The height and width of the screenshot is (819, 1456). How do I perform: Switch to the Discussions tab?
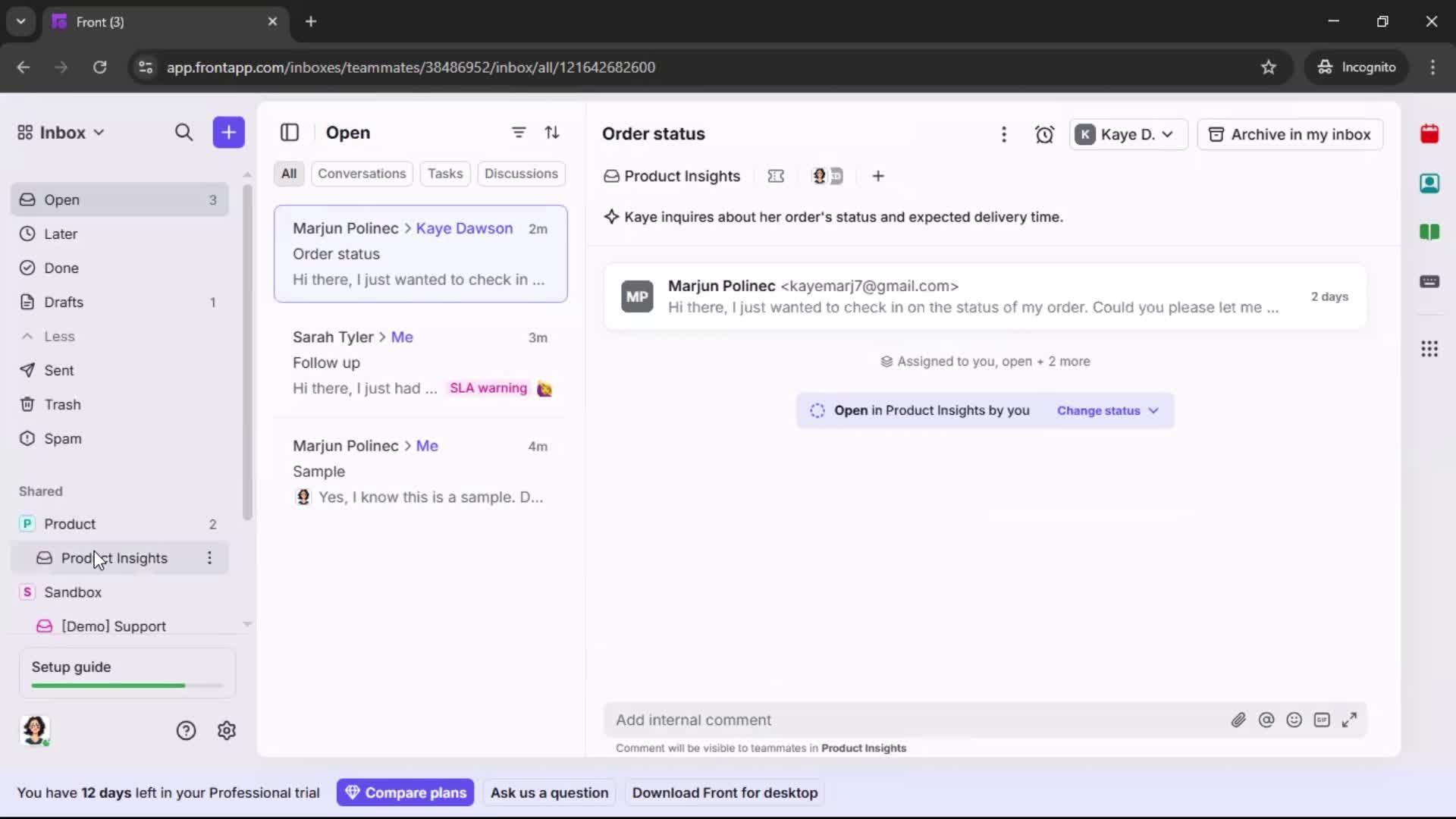tap(522, 174)
